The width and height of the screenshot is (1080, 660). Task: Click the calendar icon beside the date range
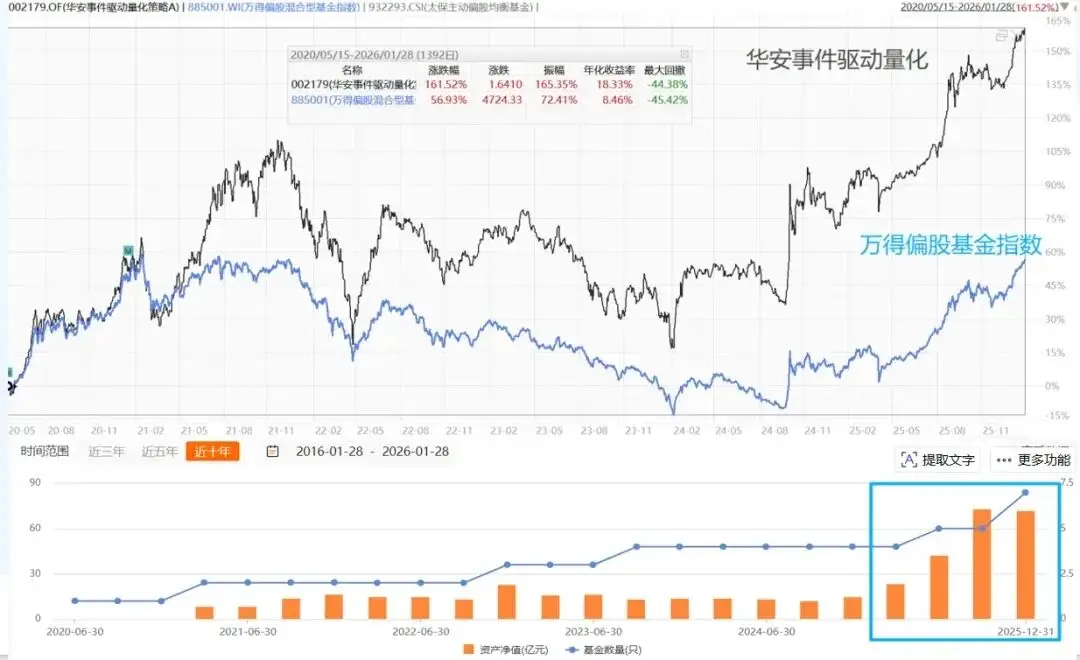271,451
